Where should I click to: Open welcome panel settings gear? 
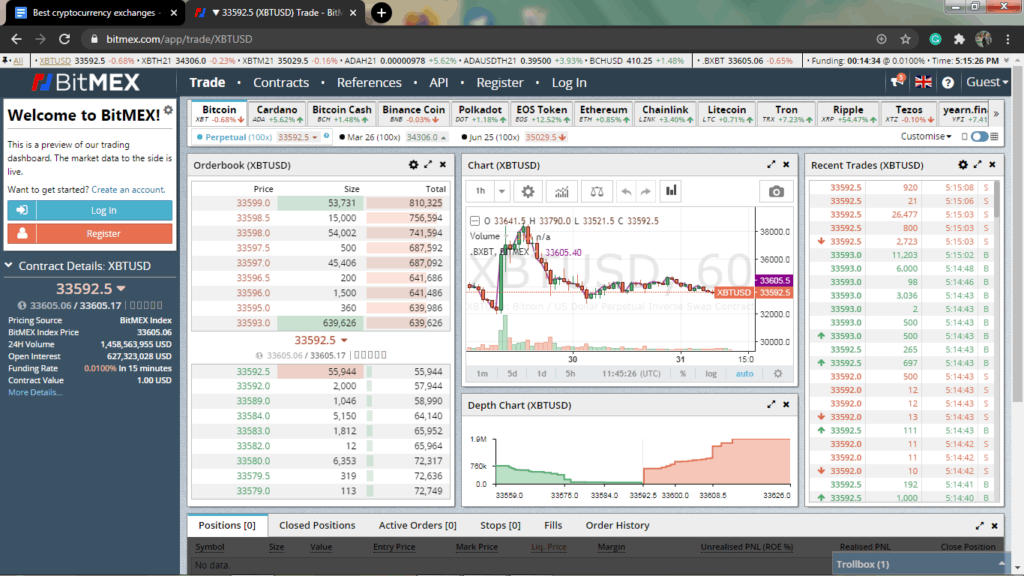pyautogui.click(x=168, y=110)
